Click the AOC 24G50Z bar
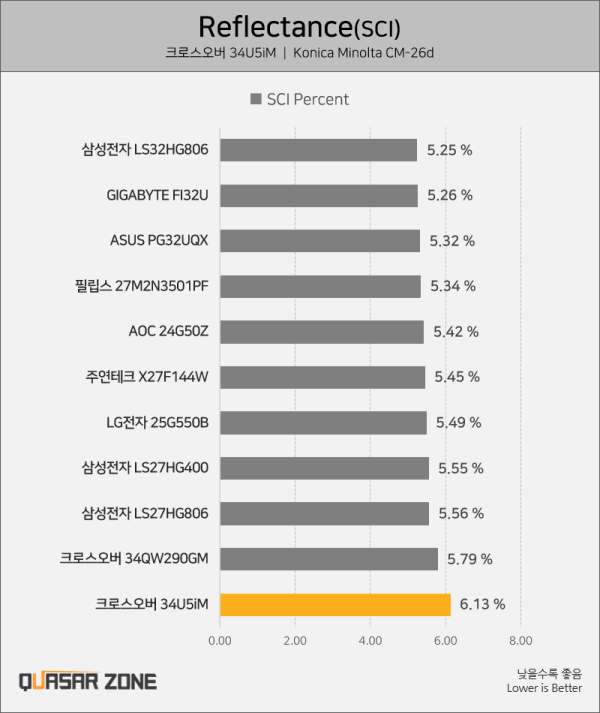 coord(322,332)
